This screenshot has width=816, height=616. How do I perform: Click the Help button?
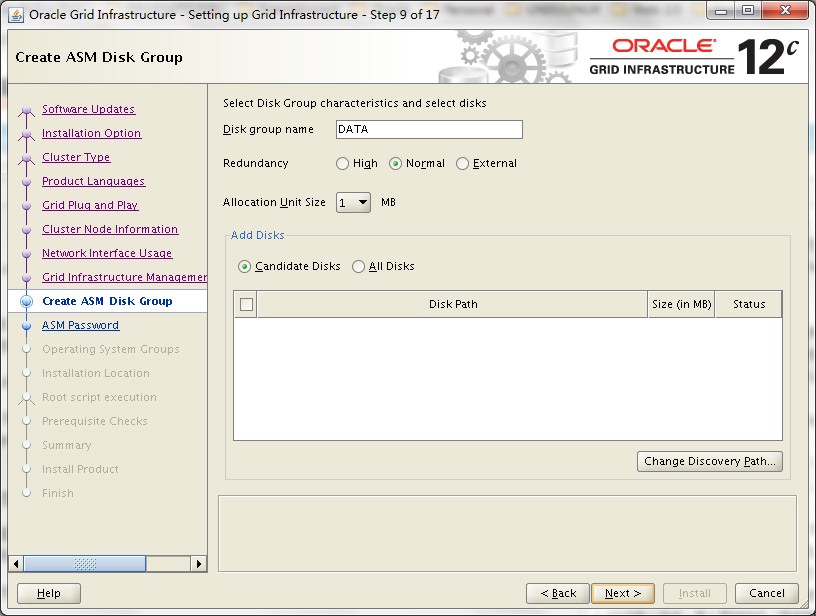[x=49, y=593]
